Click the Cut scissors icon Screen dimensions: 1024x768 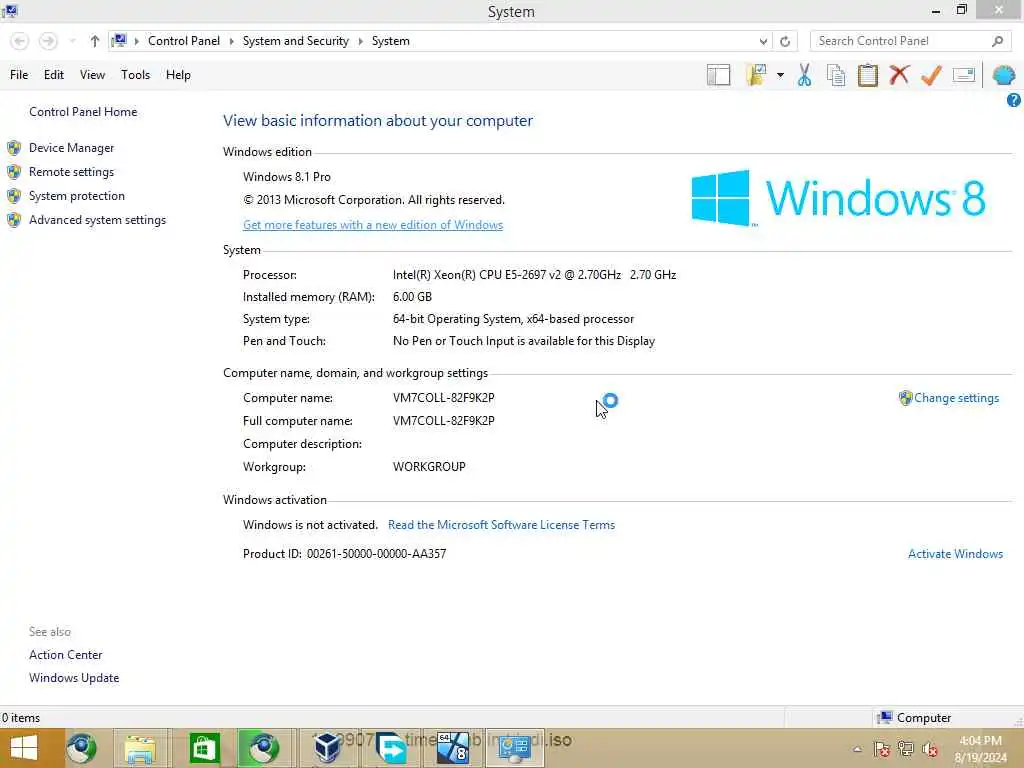(805, 75)
